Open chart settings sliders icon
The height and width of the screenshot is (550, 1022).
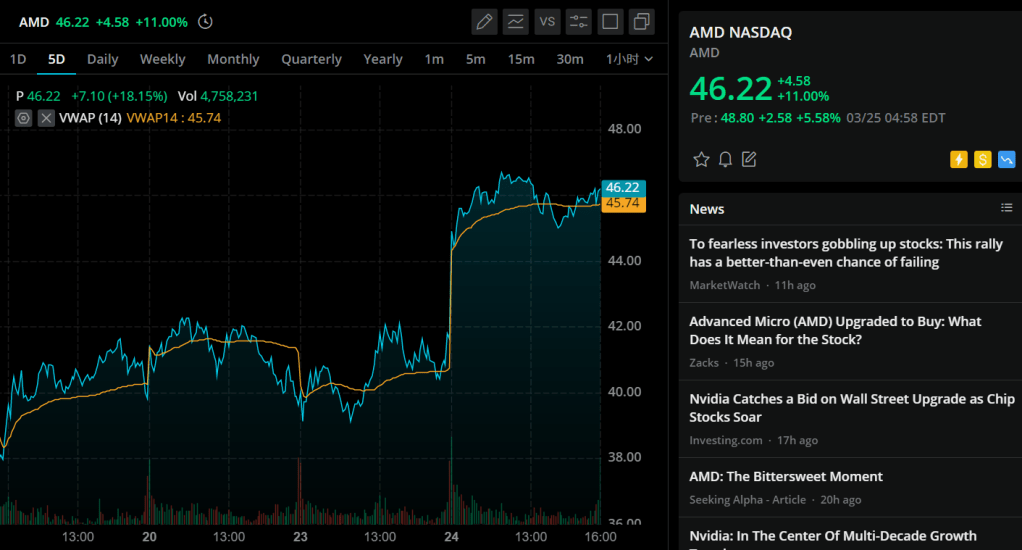pos(579,21)
